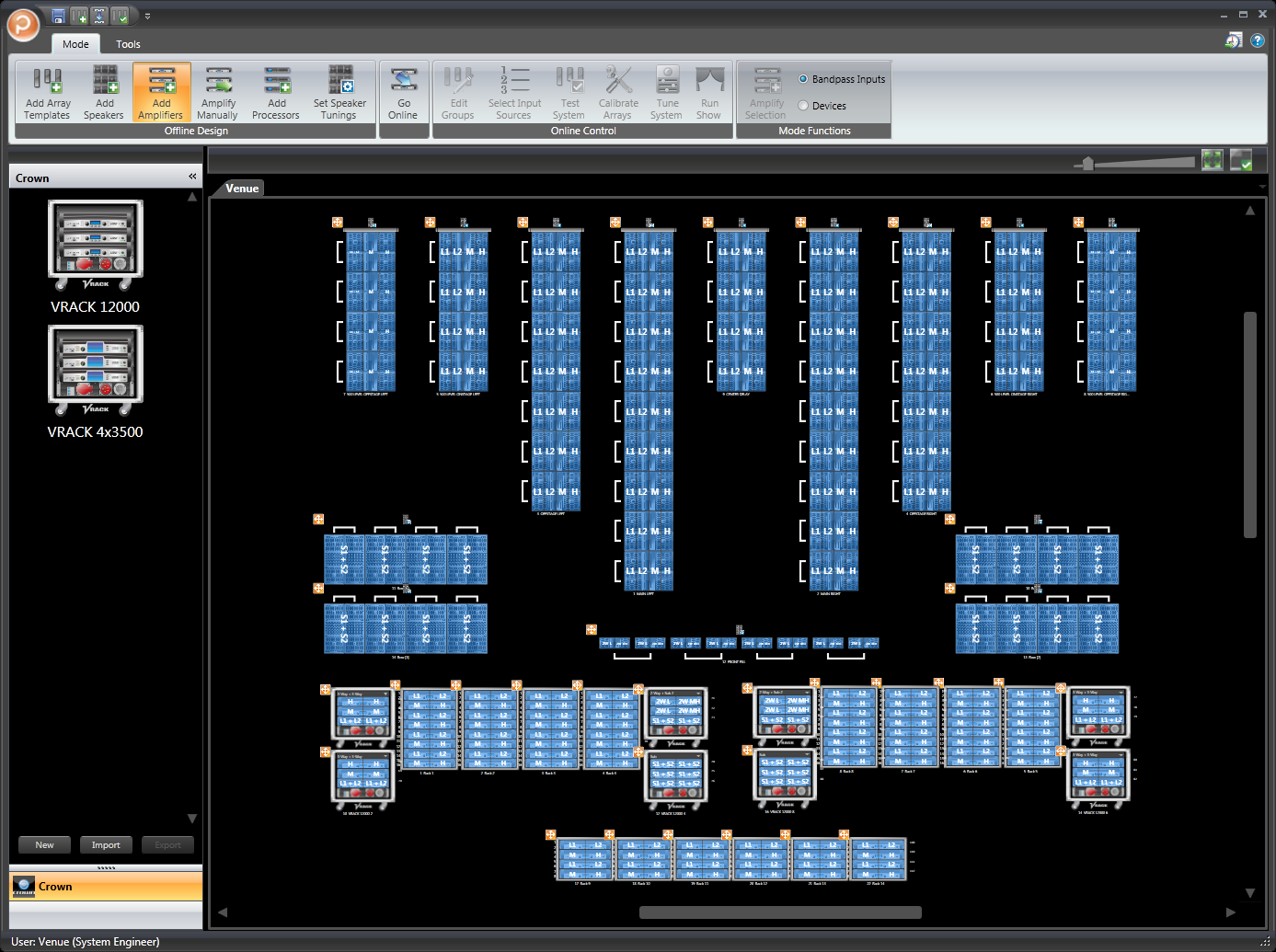Viewport: 1276px width, 952px height.
Task: Click the Amplify Manually icon
Action: click(x=217, y=92)
